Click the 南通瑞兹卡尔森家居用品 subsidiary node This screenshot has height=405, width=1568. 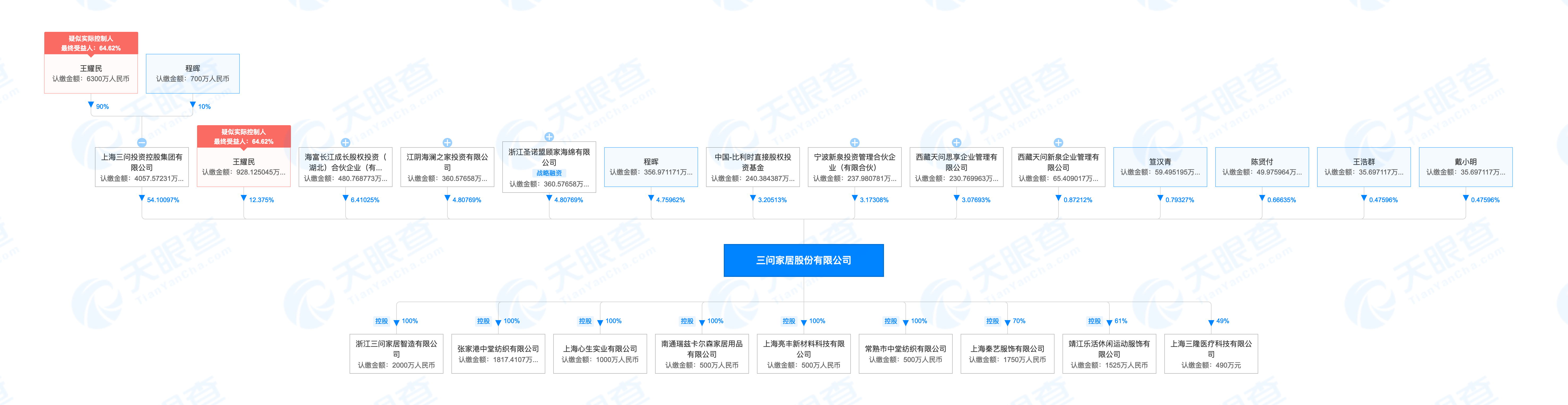(x=702, y=354)
